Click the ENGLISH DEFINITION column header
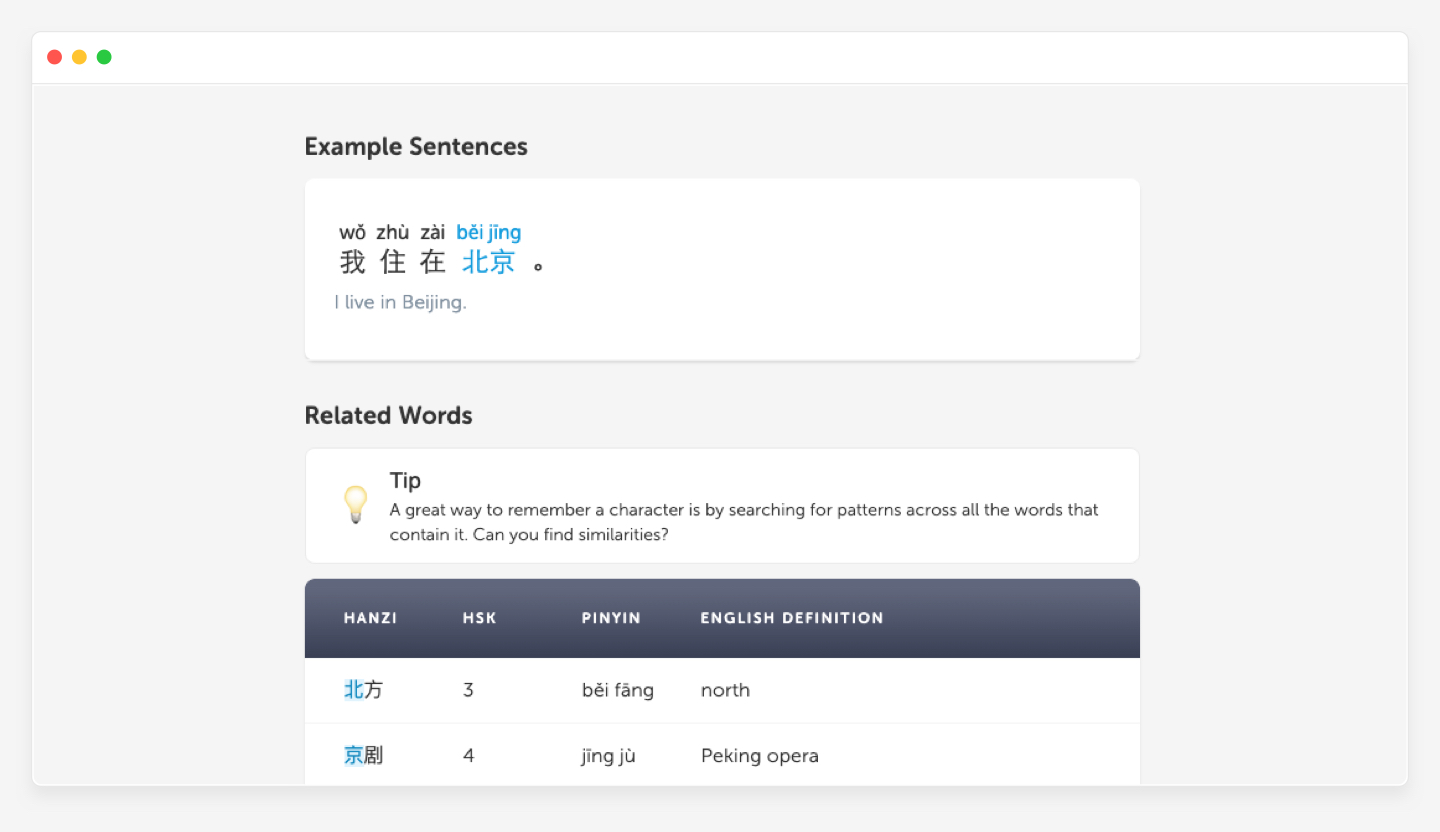 tap(792, 618)
